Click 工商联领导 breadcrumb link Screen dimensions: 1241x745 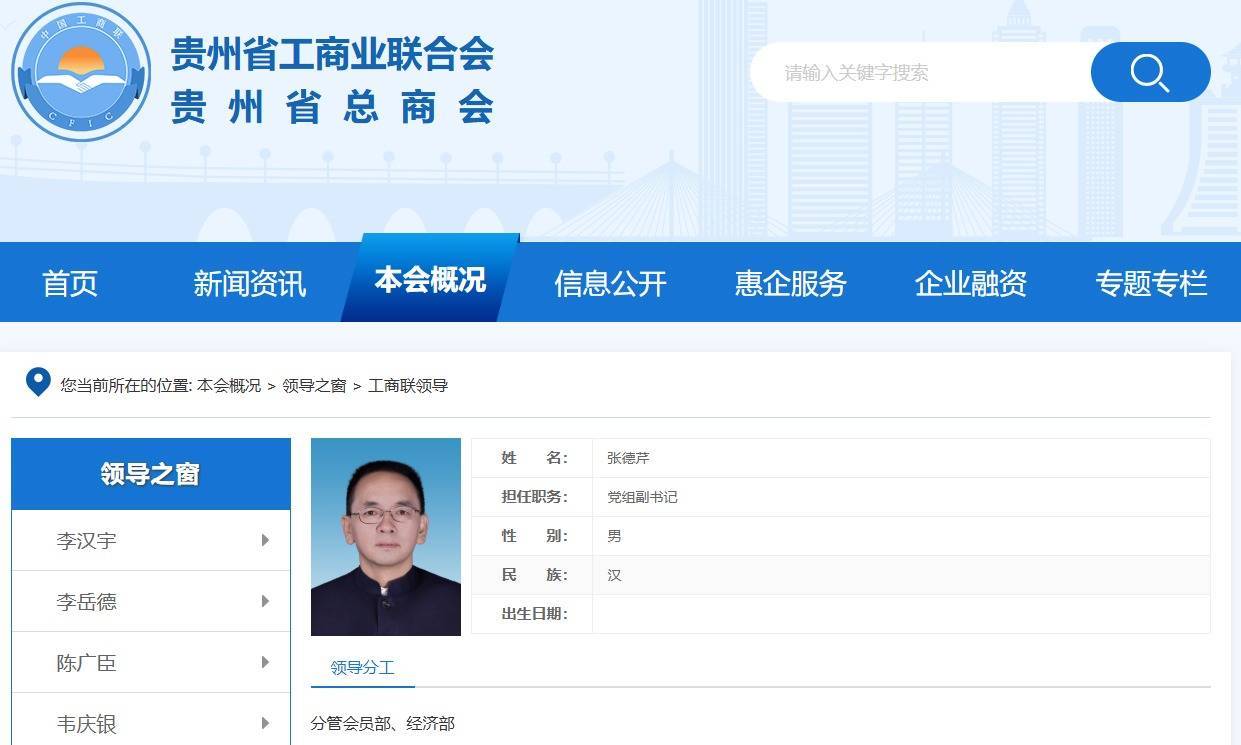coord(408,385)
